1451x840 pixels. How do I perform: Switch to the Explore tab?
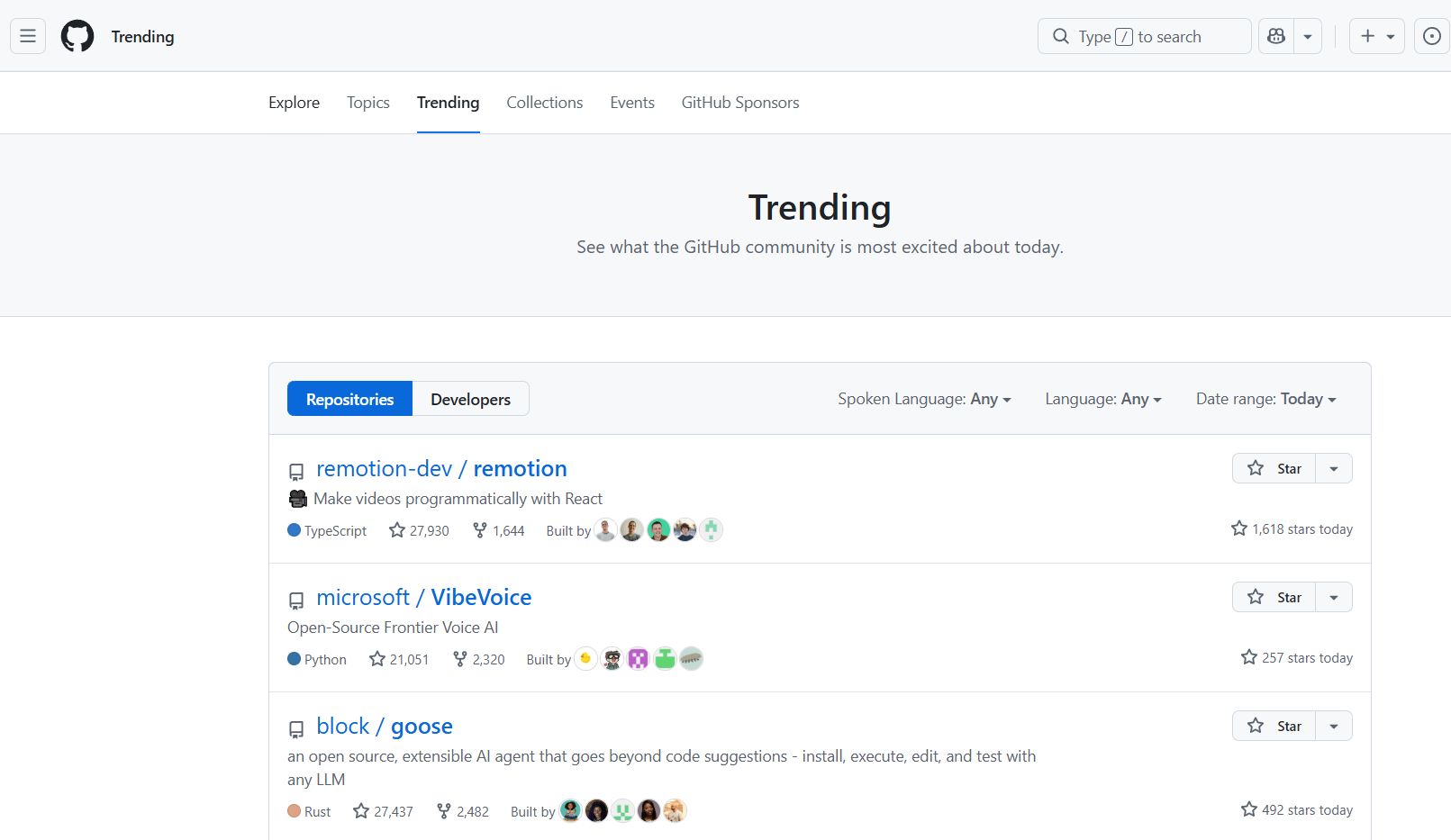tap(294, 103)
